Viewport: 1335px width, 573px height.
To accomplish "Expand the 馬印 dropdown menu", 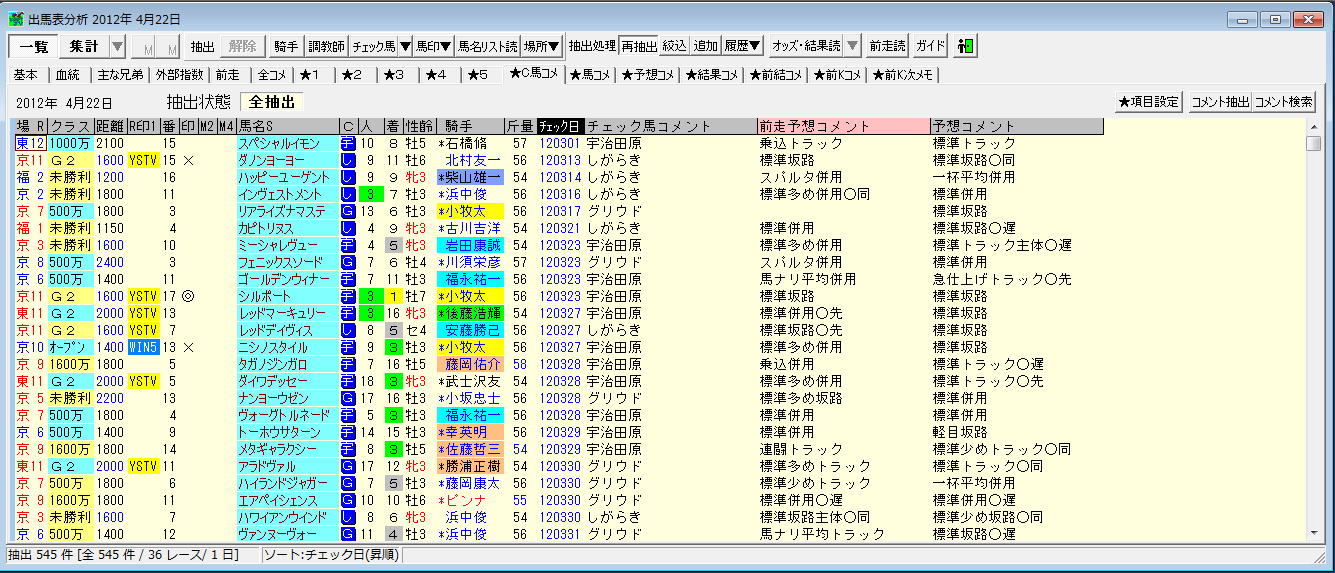I will 433,46.
